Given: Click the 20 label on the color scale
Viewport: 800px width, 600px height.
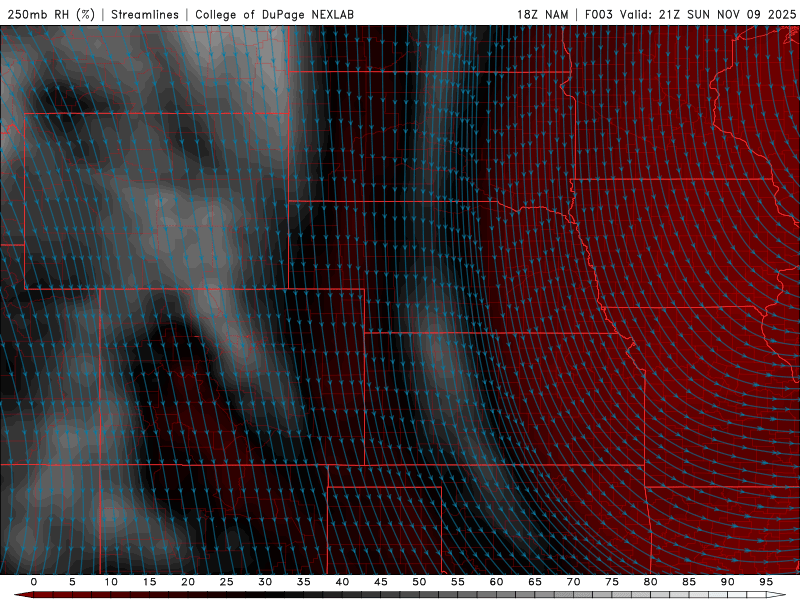Looking at the screenshot, I should point(188,582).
